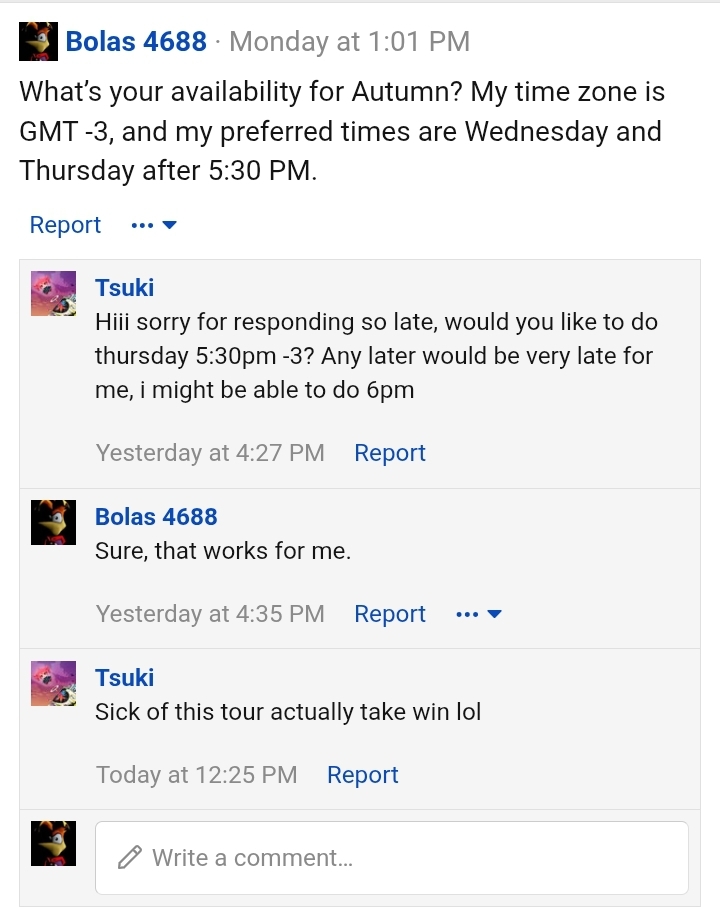Click Bolas 4688's avatar on the original post
Image resolution: width=720 pixels, height=907 pixels.
pyautogui.click(x=37, y=40)
